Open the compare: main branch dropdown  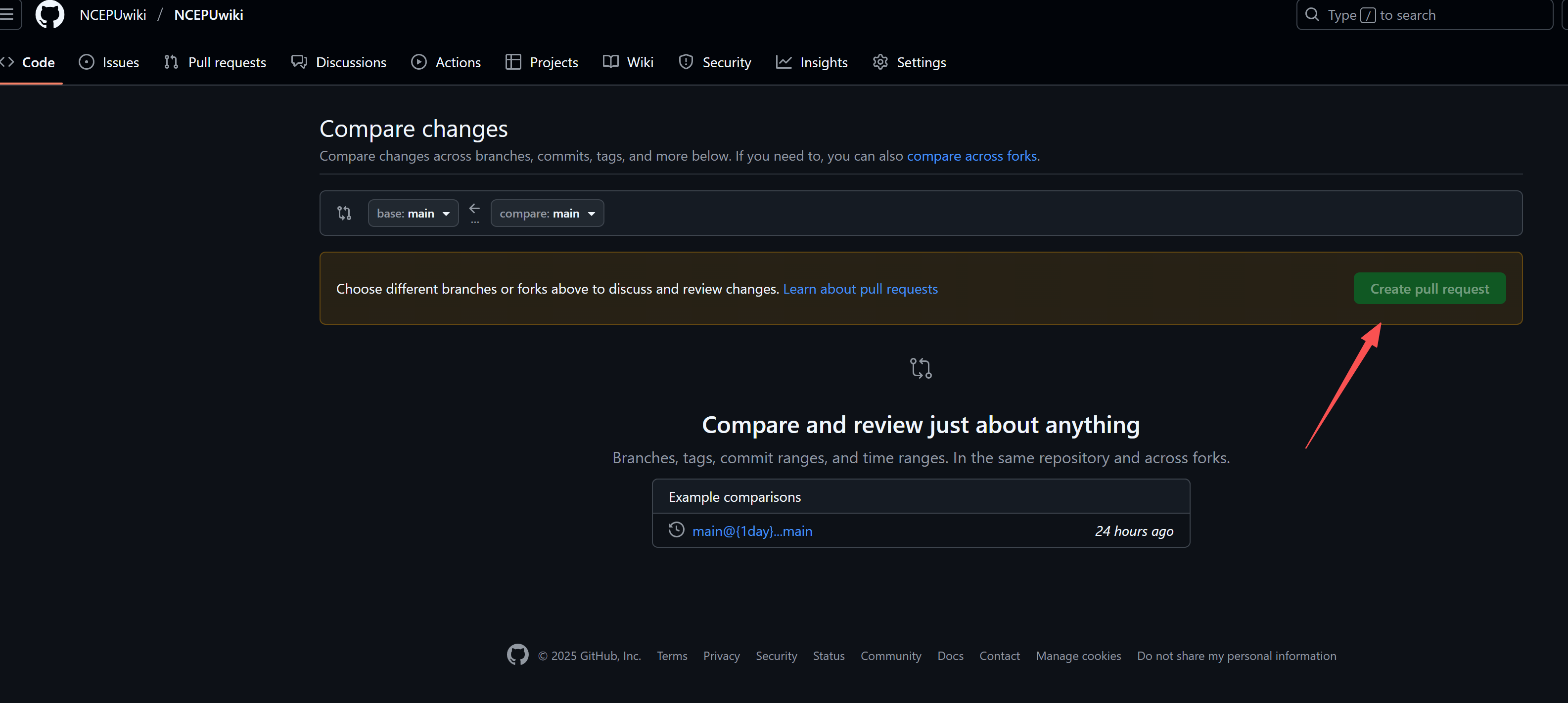547,213
